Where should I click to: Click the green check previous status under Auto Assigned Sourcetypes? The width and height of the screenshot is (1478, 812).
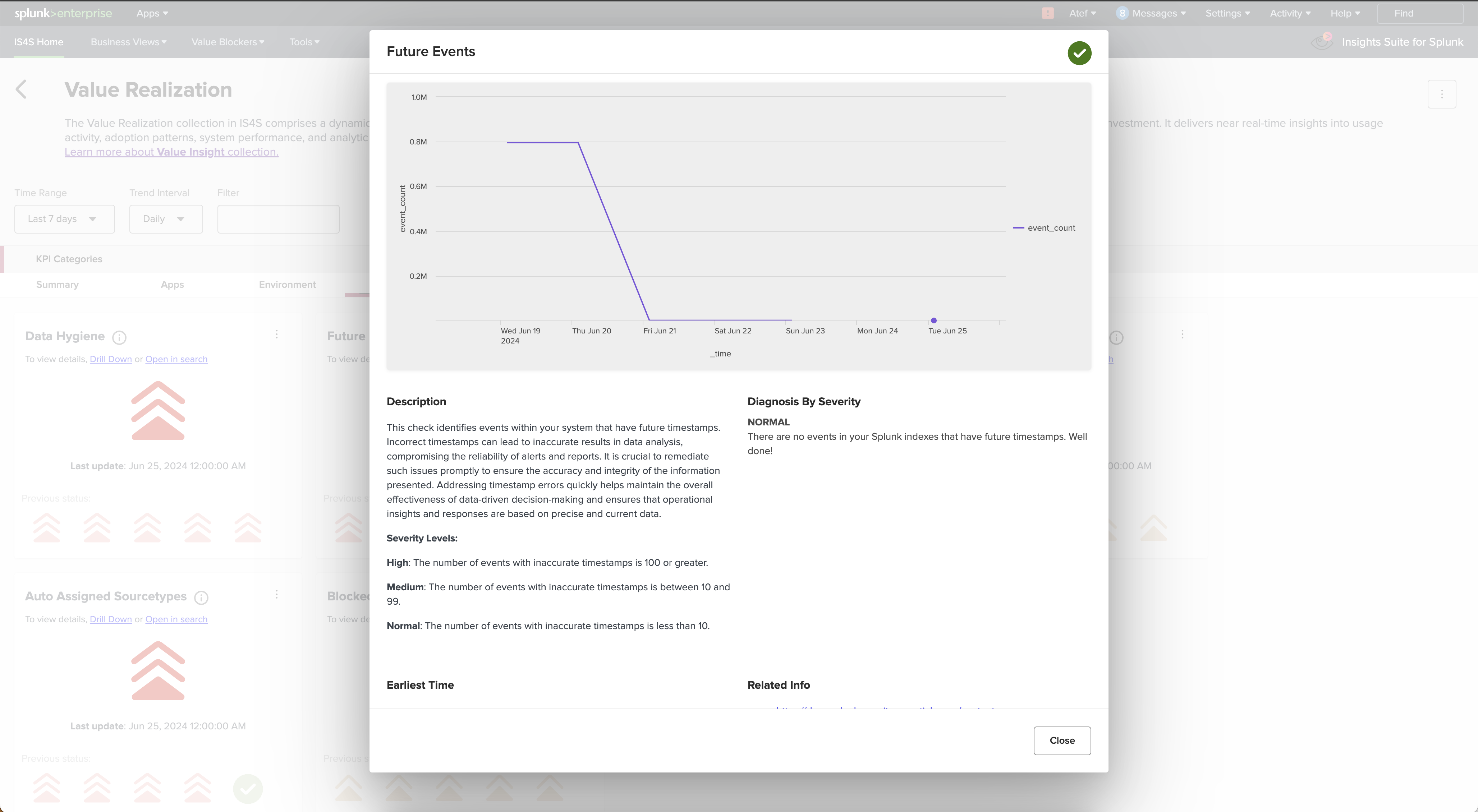tap(248, 789)
